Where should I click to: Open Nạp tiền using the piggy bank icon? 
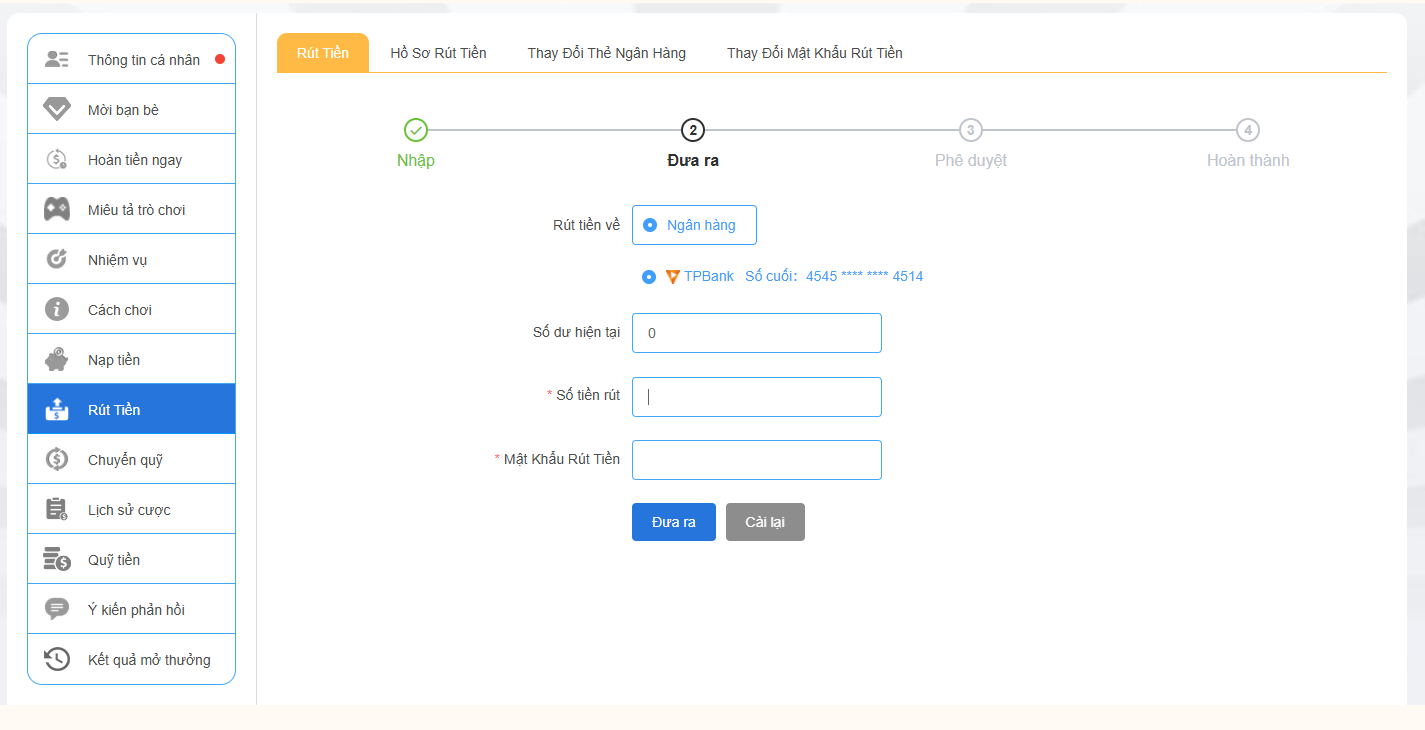coord(57,358)
